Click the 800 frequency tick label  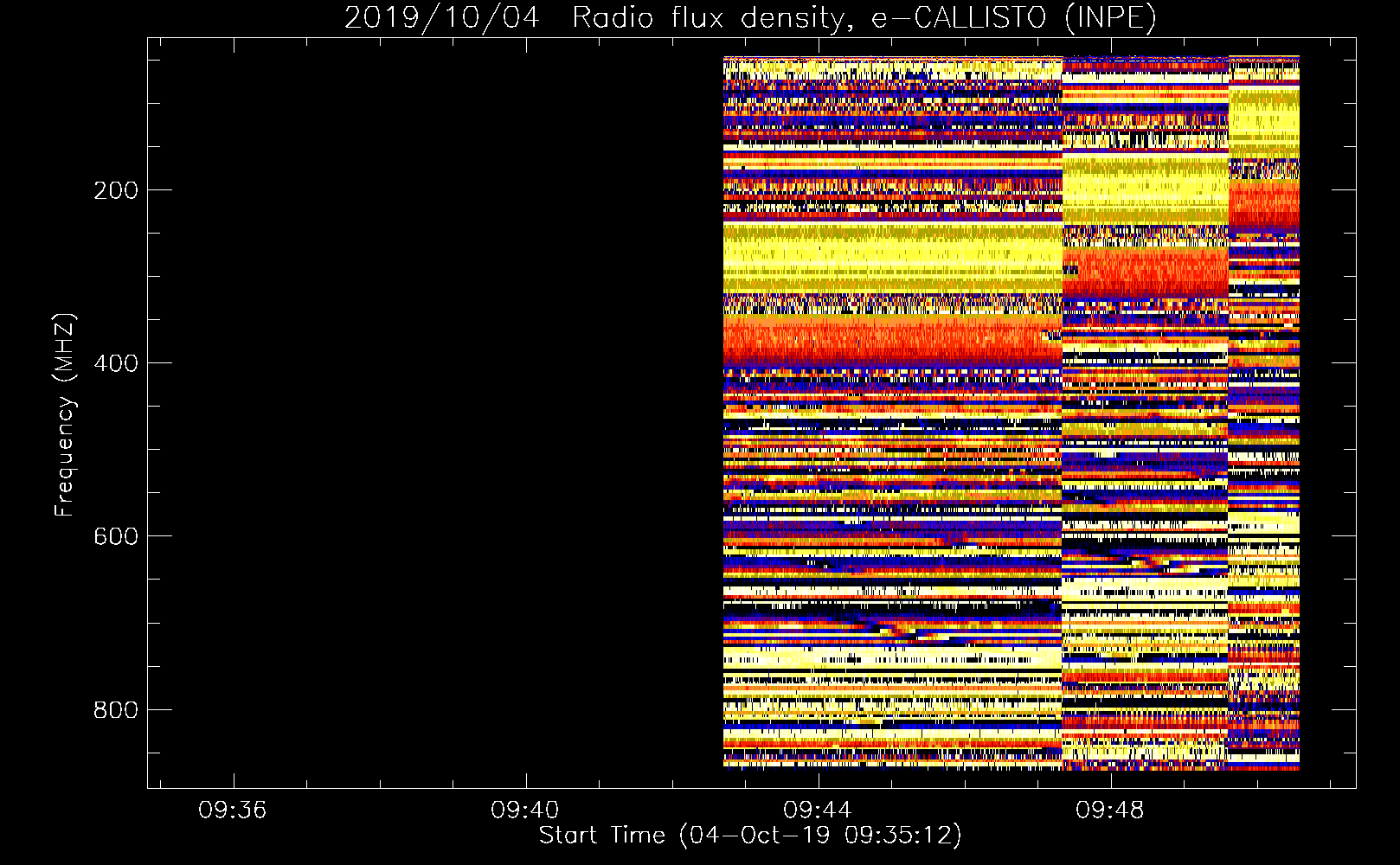pyautogui.click(x=115, y=709)
